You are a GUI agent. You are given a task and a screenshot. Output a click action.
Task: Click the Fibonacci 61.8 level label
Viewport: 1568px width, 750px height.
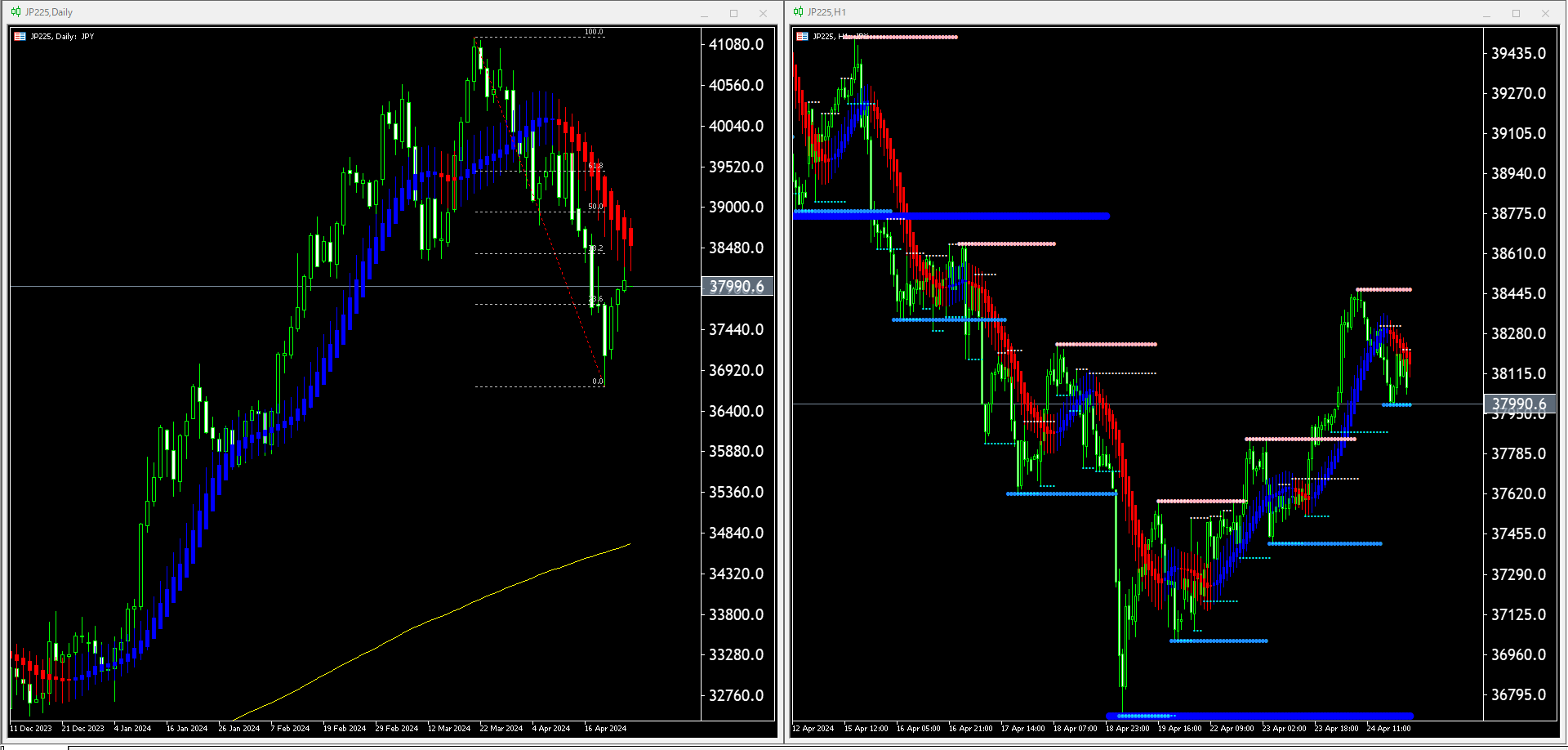click(x=596, y=166)
